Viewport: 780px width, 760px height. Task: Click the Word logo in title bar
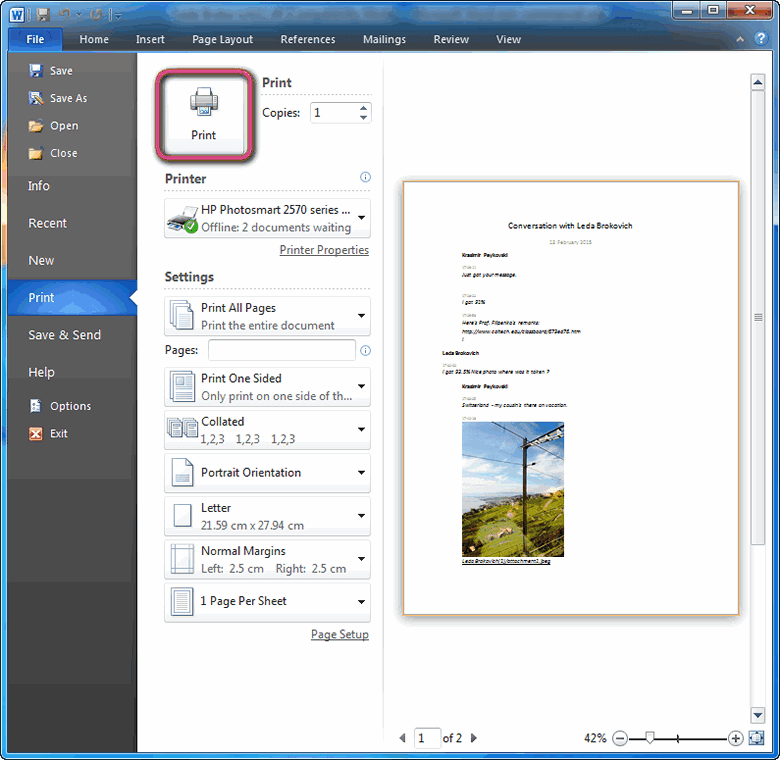click(17, 14)
